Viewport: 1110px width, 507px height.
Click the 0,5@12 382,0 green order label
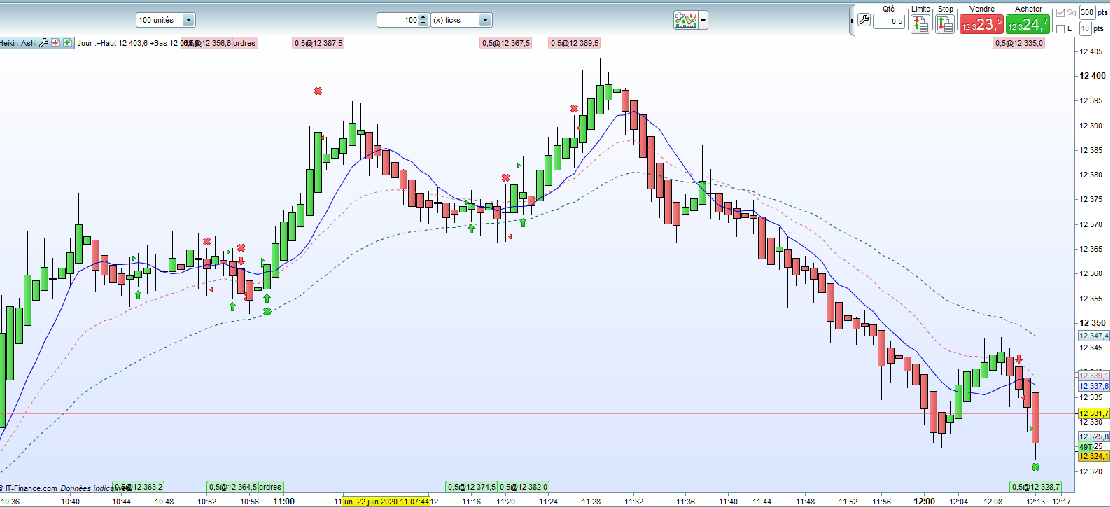click(x=524, y=486)
